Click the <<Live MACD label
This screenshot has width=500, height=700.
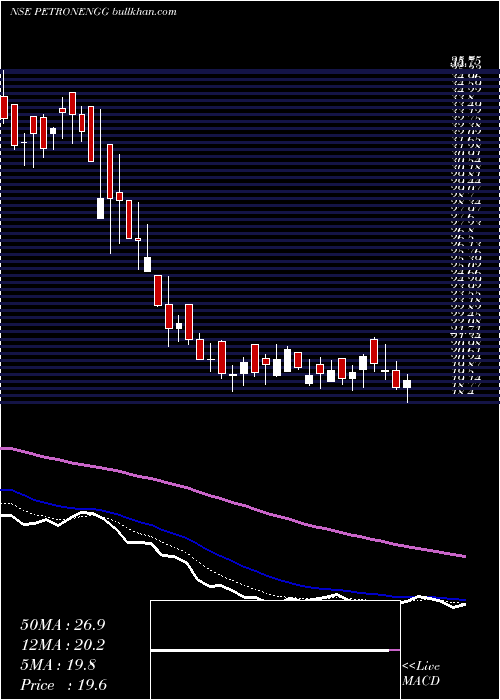(x=421, y=673)
